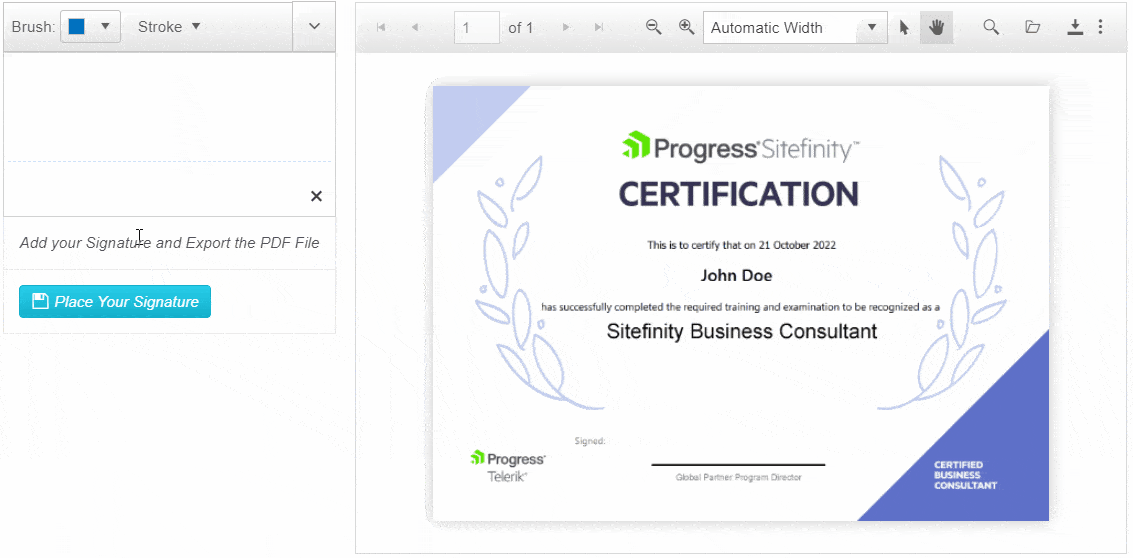Toggle the pan hand tool
This screenshot has width=1133, height=558.
pos(936,27)
